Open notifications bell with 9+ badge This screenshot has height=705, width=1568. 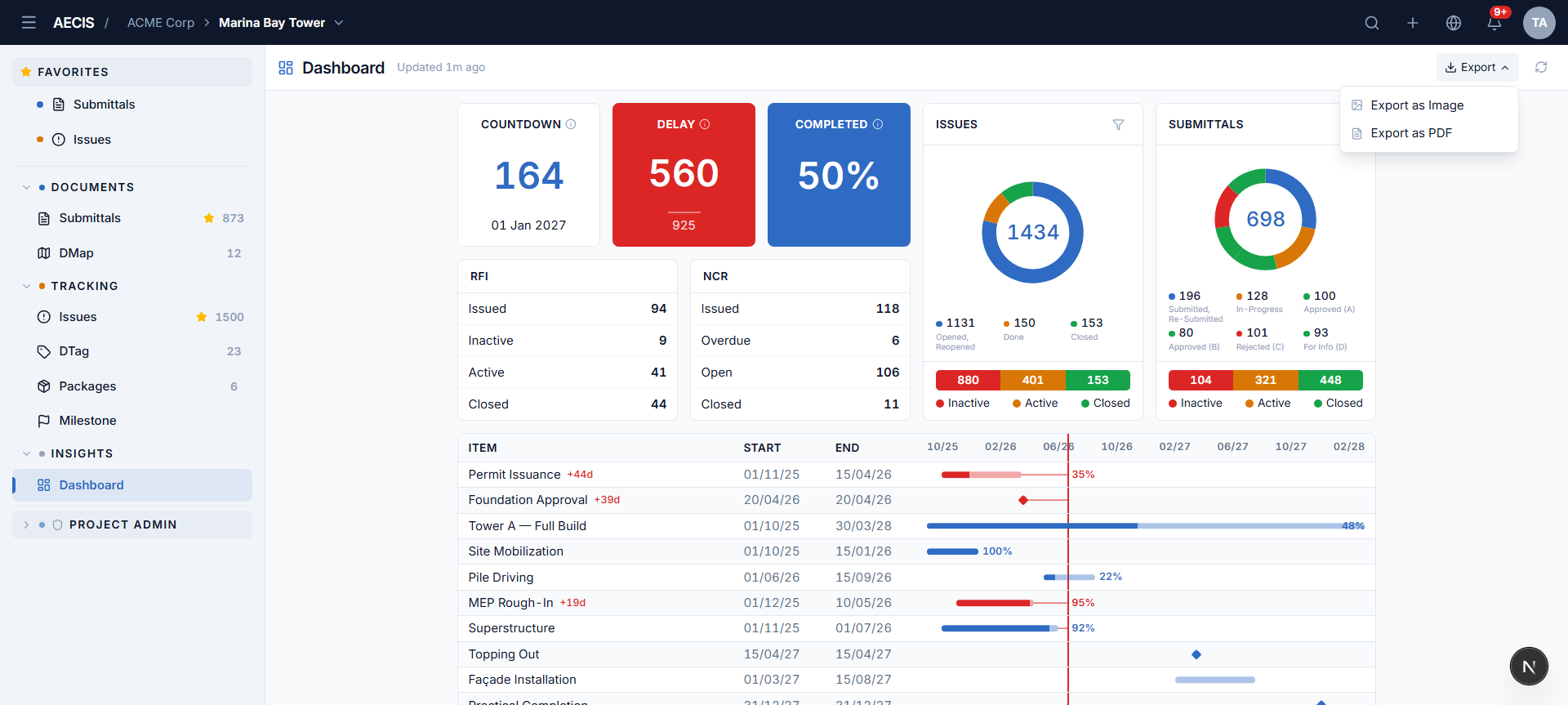(1495, 22)
